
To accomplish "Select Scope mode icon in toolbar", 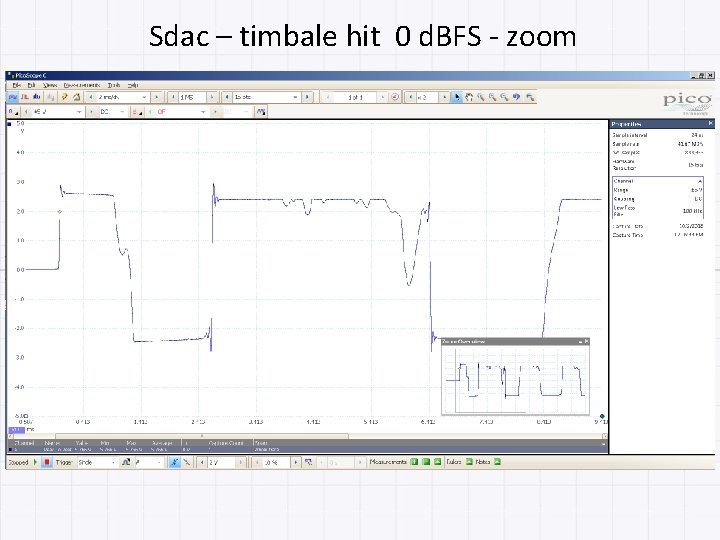I will pyautogui.click(x=13, y=97).
